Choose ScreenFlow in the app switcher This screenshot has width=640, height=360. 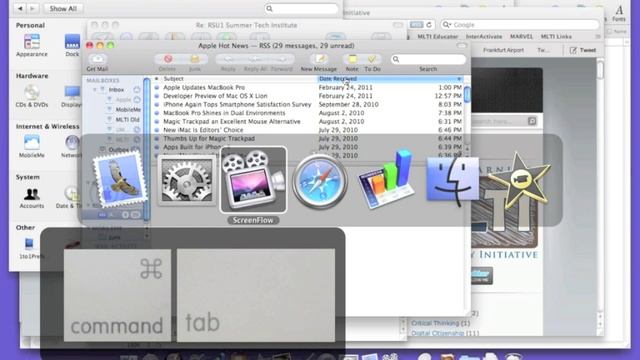point(253,180)
